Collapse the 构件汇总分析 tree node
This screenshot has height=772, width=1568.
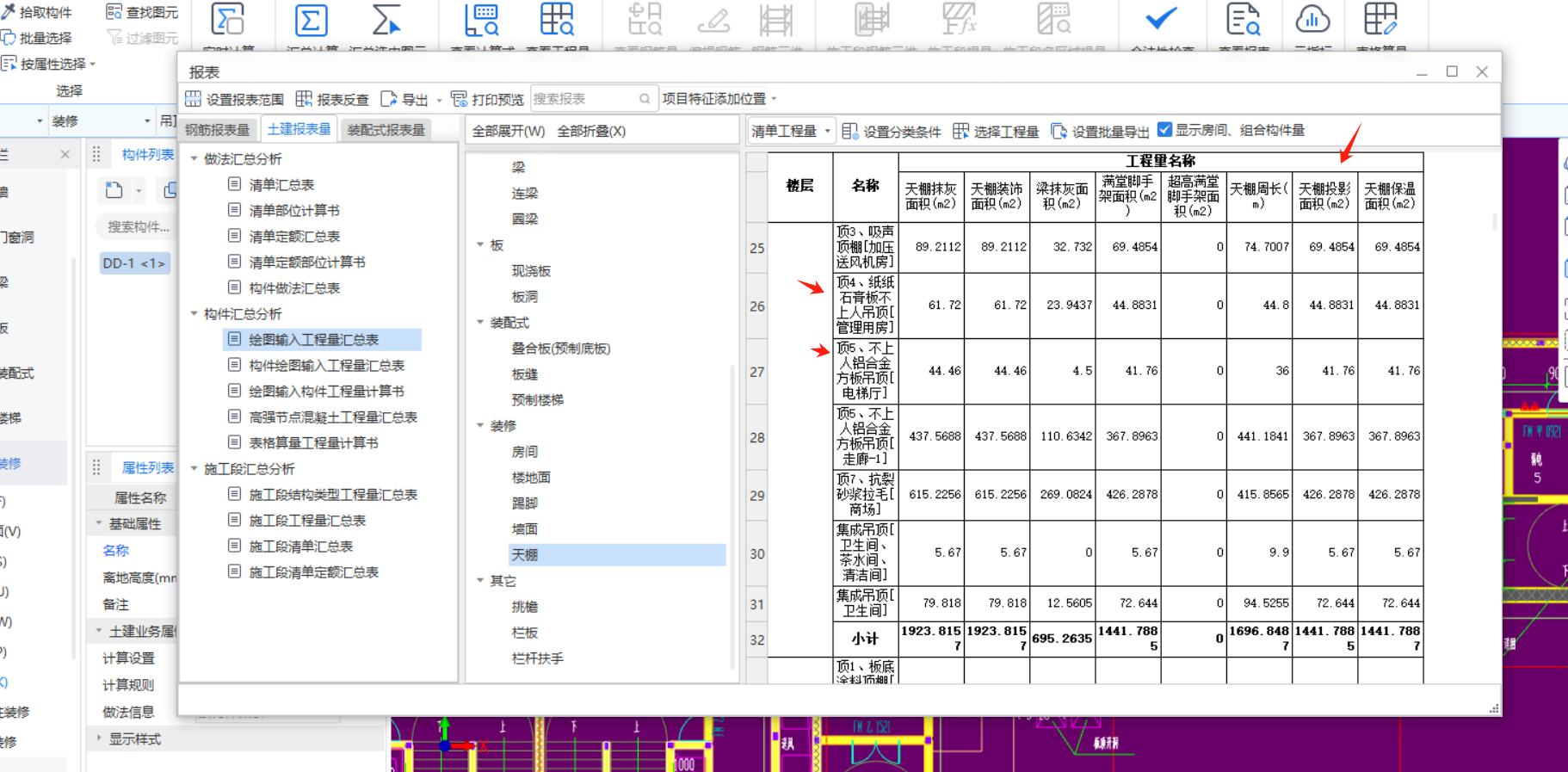click(x=194, y=313)
